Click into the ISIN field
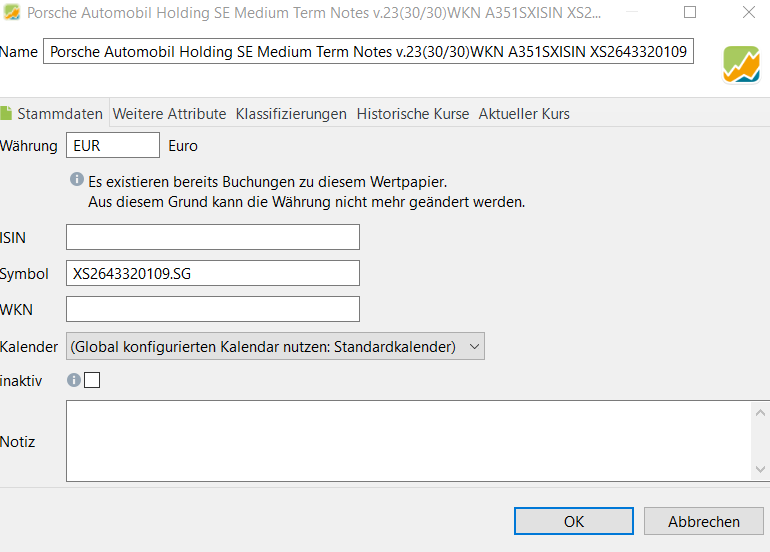This screenshot has width=770, height=552. (213, 237)
